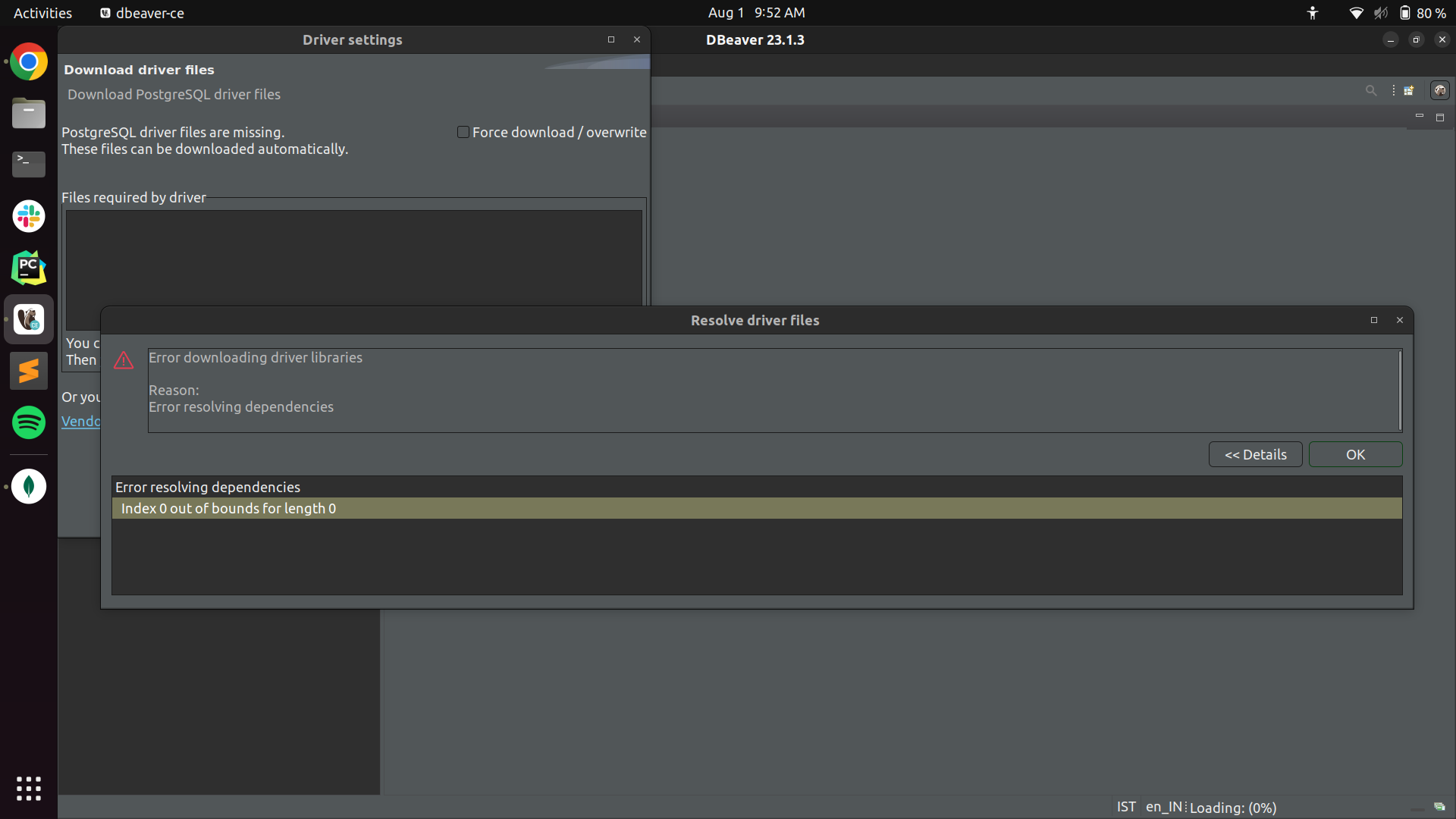The image size is (1456, 819).
Task: Dismiss the error dialog with OK
Action: 1354,454
